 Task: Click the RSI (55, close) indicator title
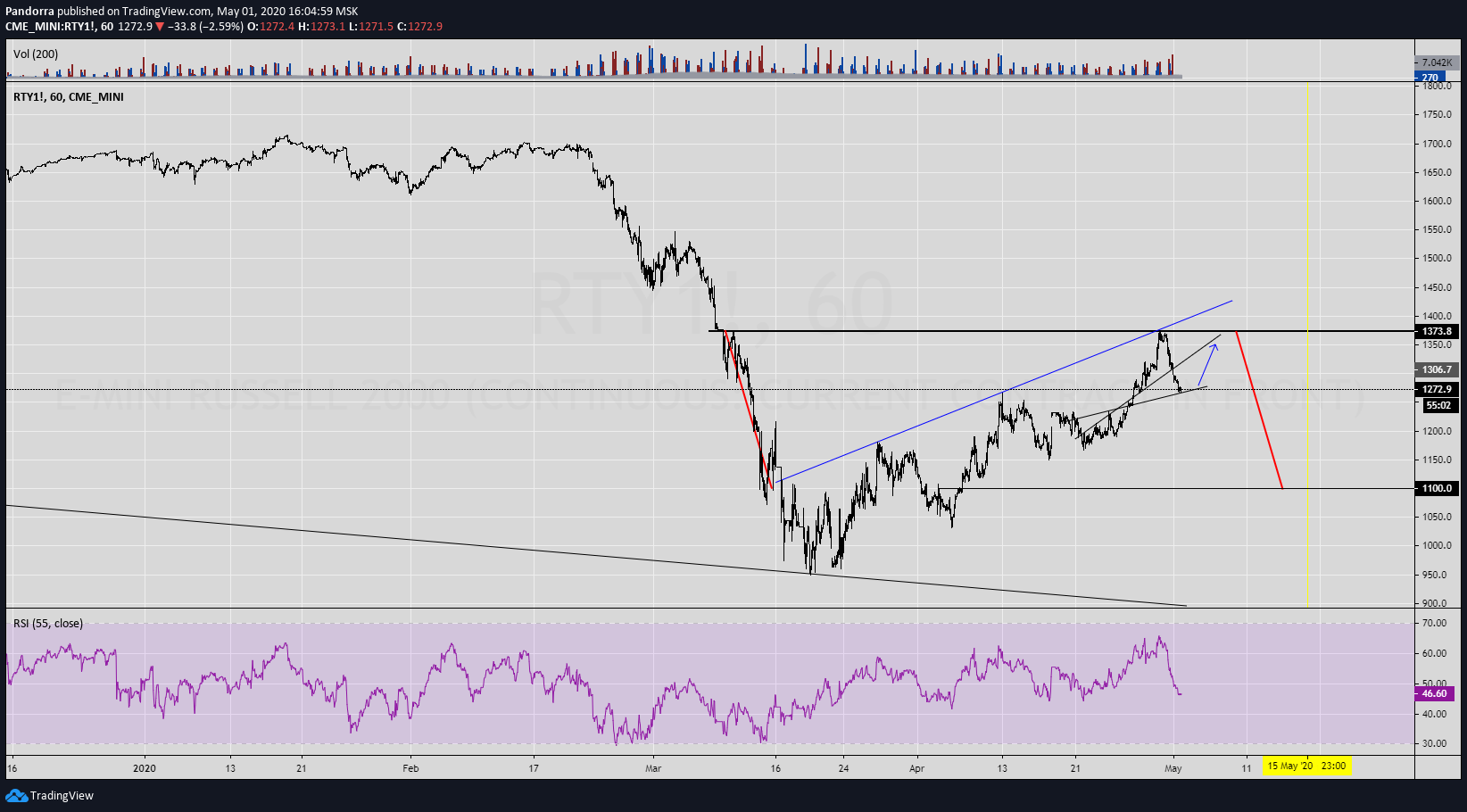tap(48, 623)
